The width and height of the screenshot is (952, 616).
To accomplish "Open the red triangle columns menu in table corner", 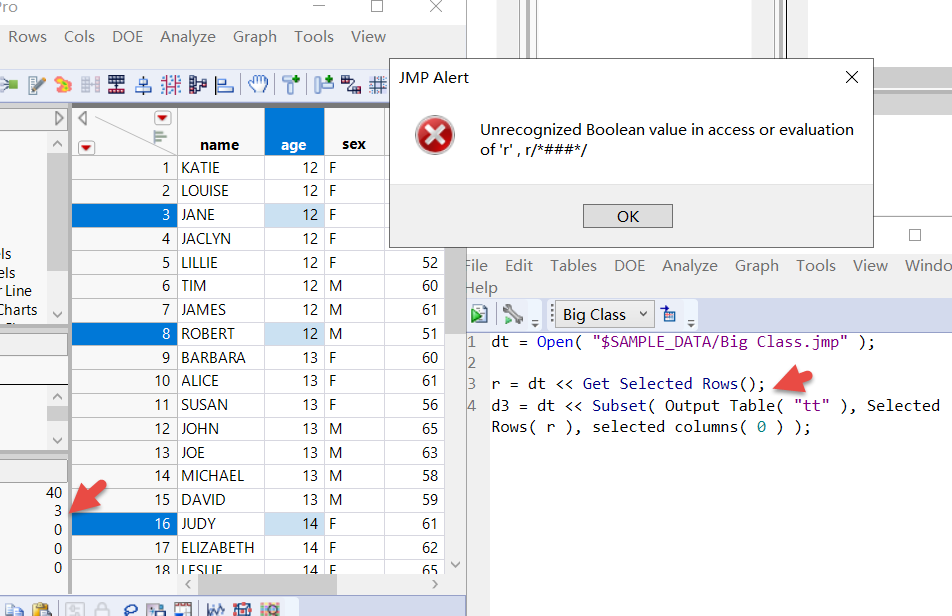I will coord(162,118).
